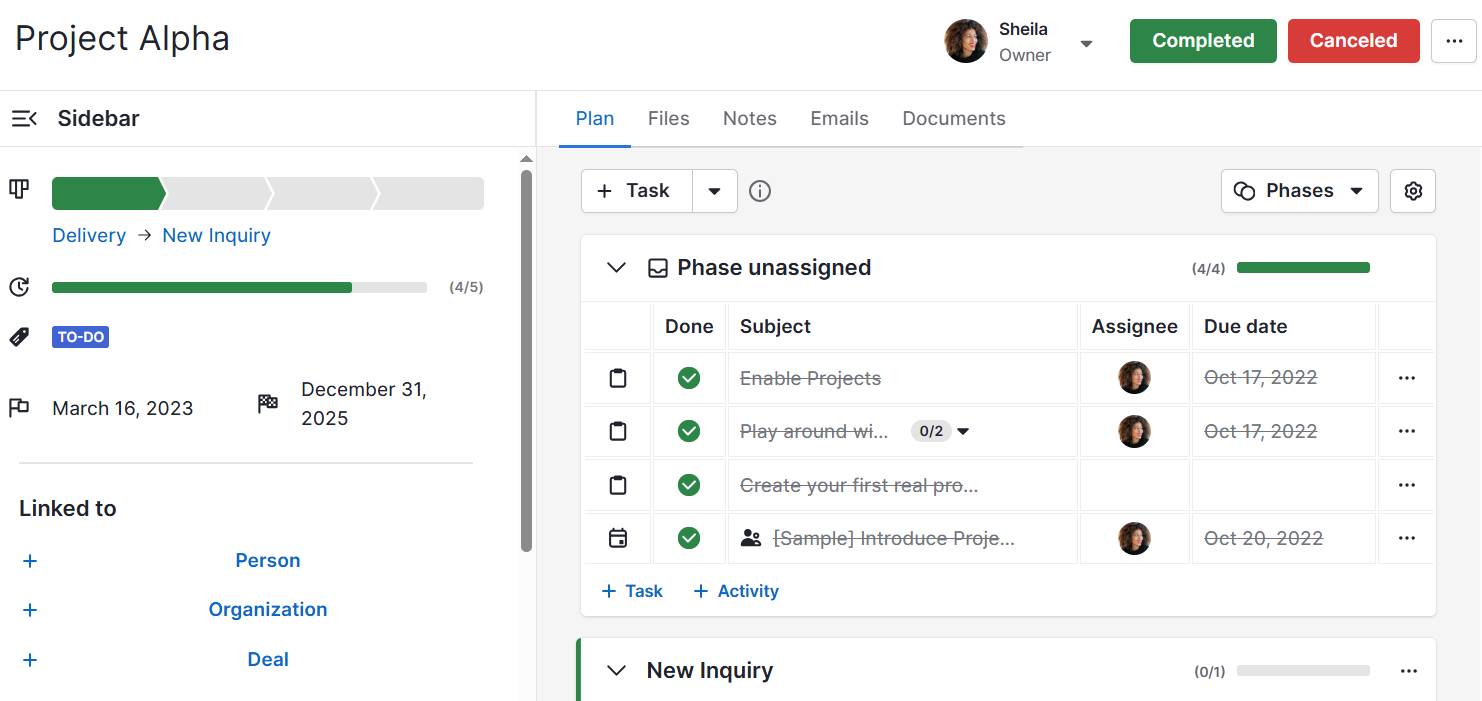Click the tag icon beside the TO-DO label

tap(18, 337)
